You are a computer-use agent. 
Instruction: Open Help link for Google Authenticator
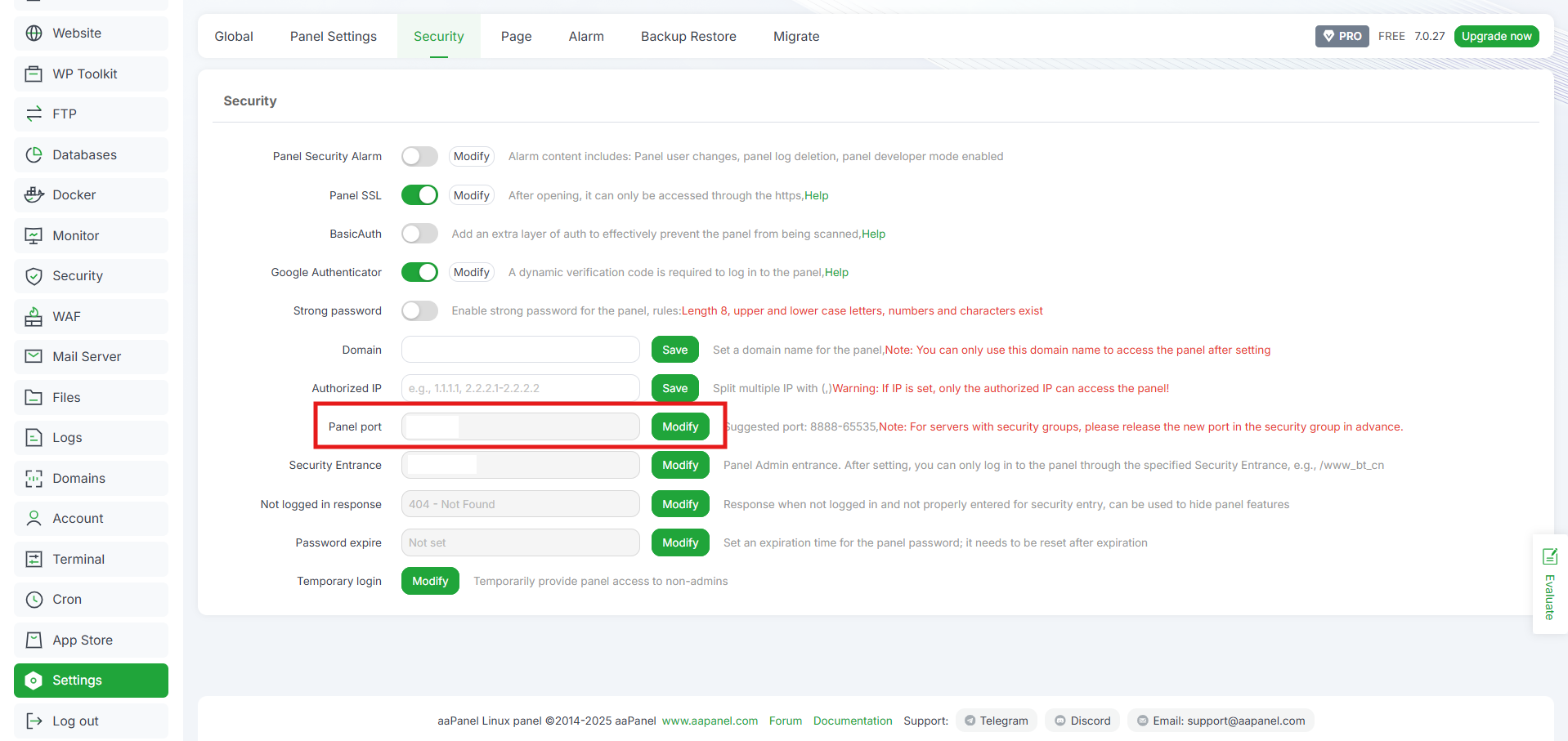pyautogui.click(x=836, y=272)
